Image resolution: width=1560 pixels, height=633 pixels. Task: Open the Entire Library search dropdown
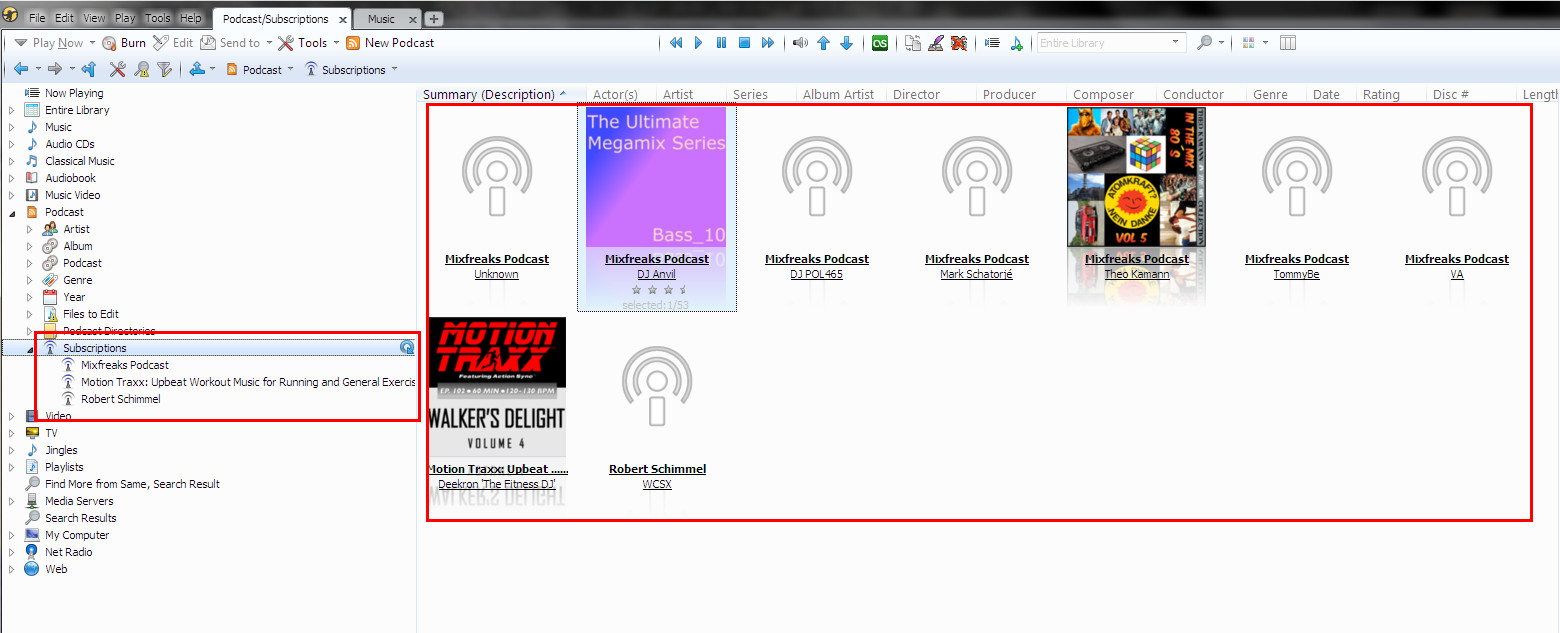point(1176,43)
